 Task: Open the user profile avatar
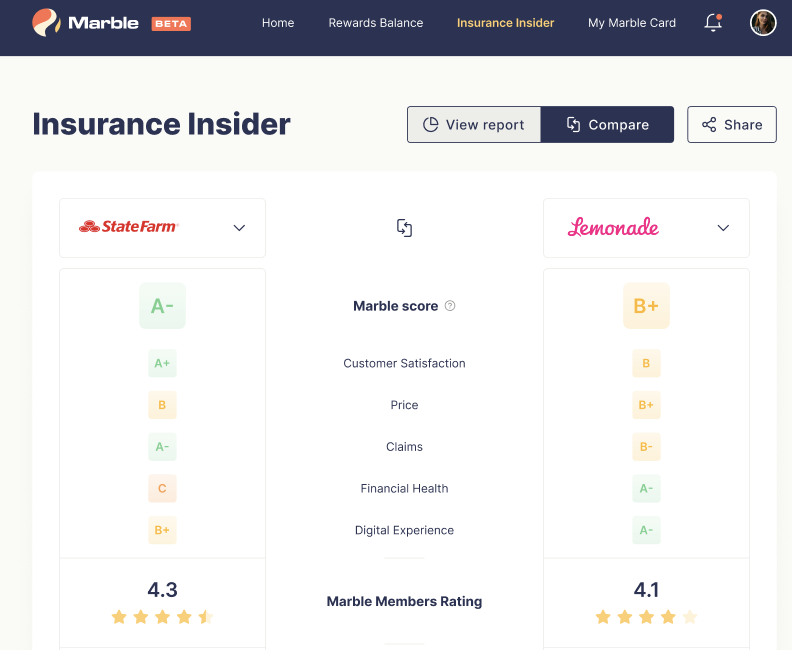763,23
